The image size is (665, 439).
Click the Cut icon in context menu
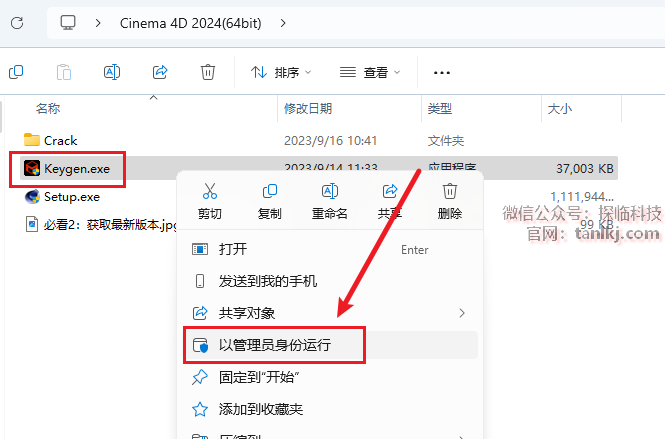pyautogui.click(x=209, y=191)
